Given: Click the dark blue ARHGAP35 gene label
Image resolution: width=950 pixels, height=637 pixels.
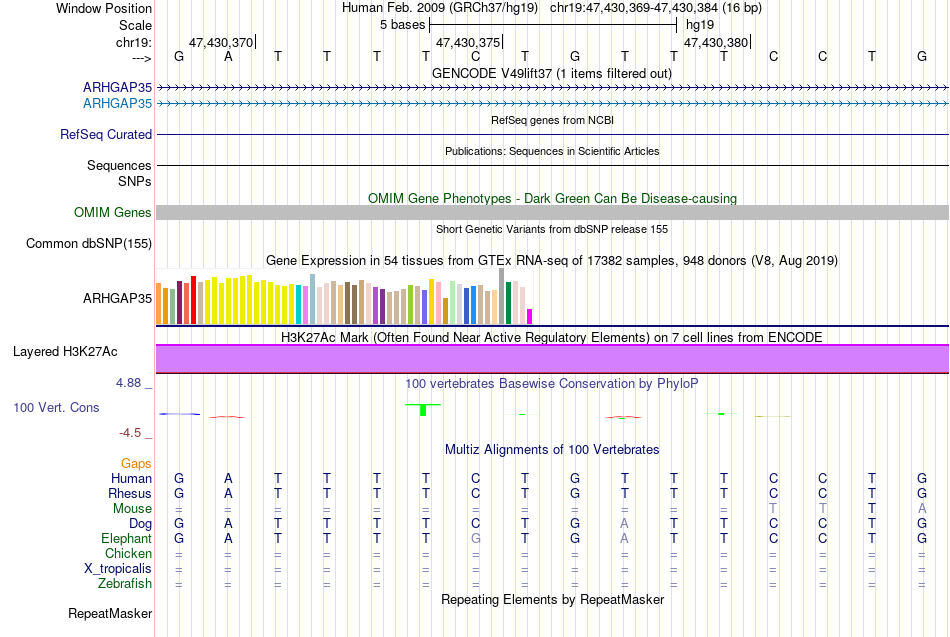Looking at the screenshot, I should (x=118, y=87).
